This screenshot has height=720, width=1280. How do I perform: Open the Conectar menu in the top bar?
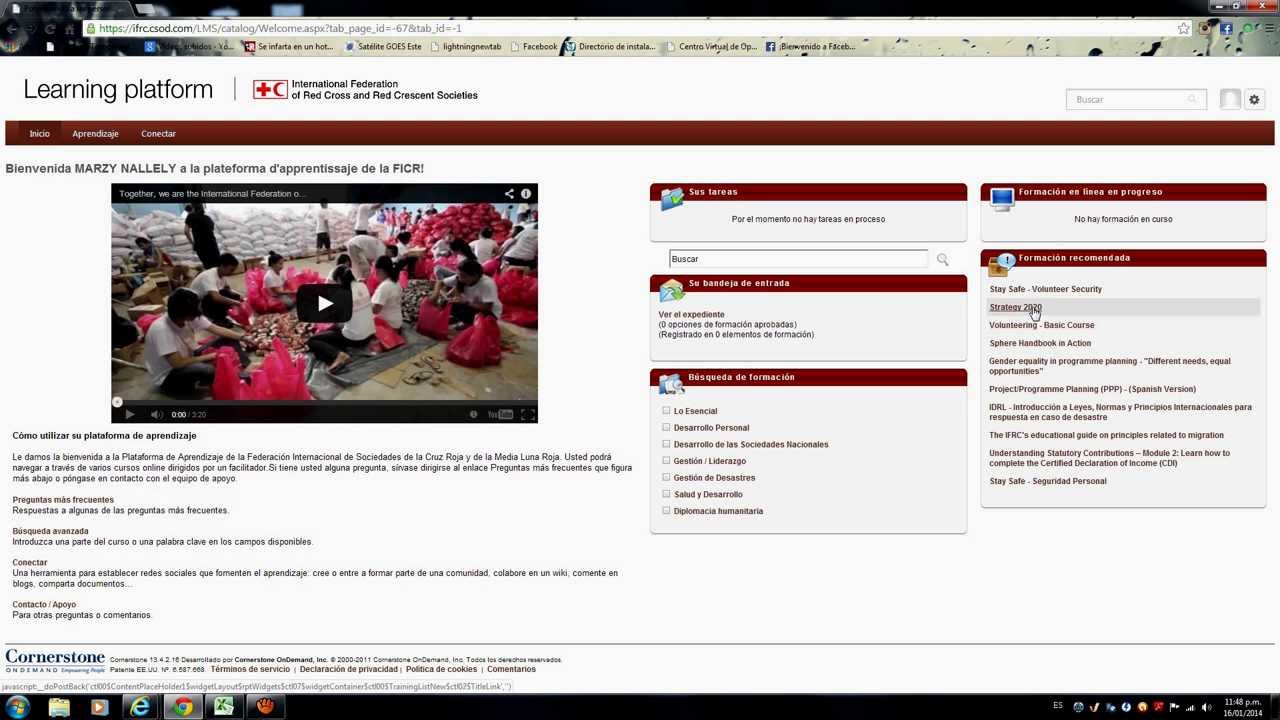coord(158,133)
